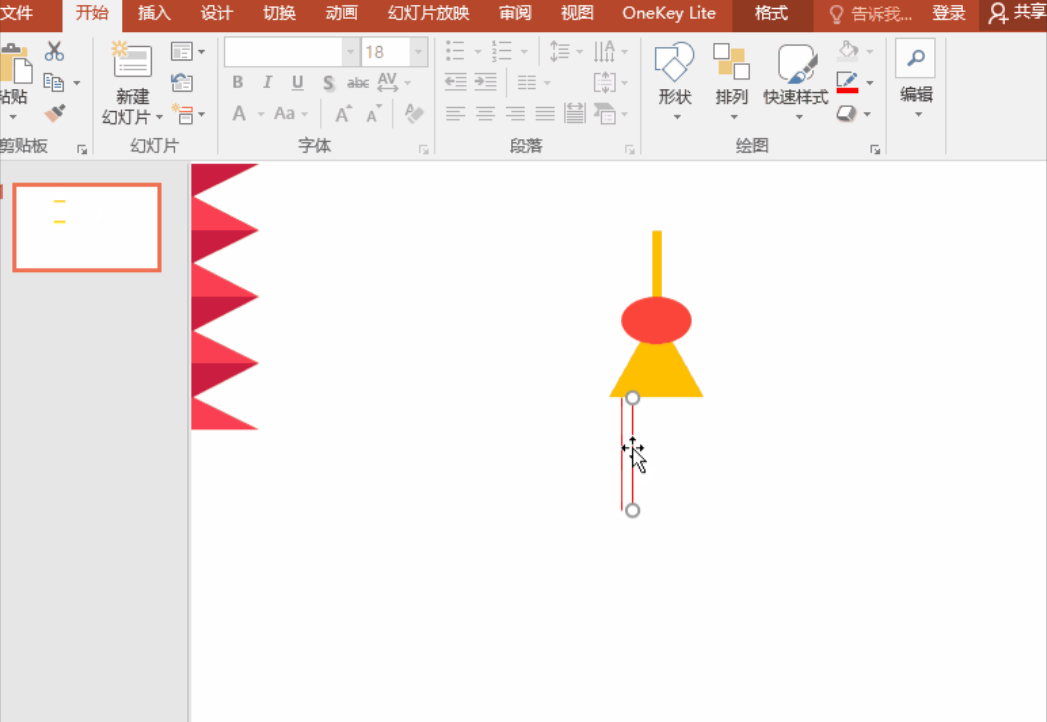Click the Numbering list icon
The image size is (1047, 722).
(x=501, y=51)
